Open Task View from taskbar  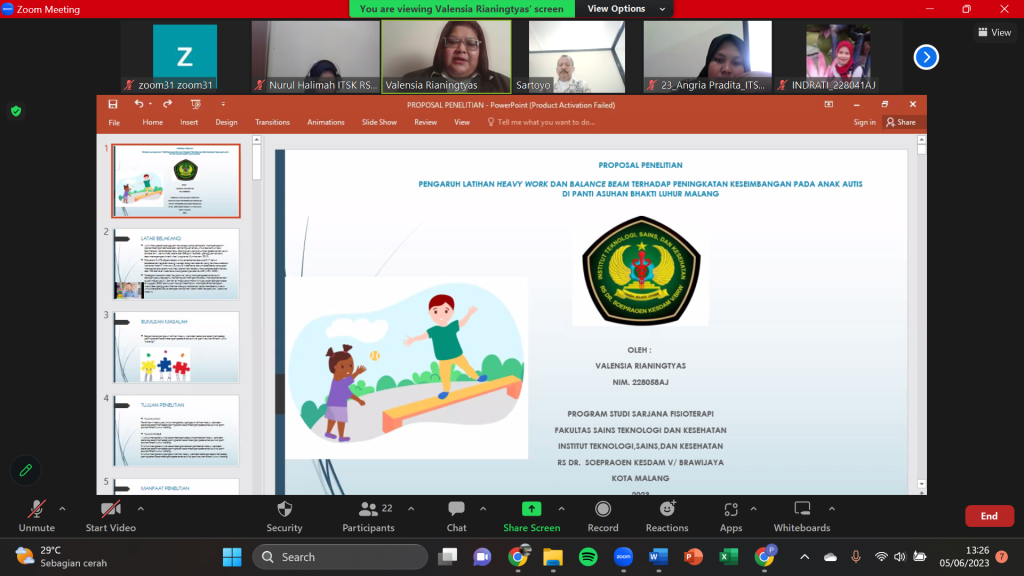point(447,557)
